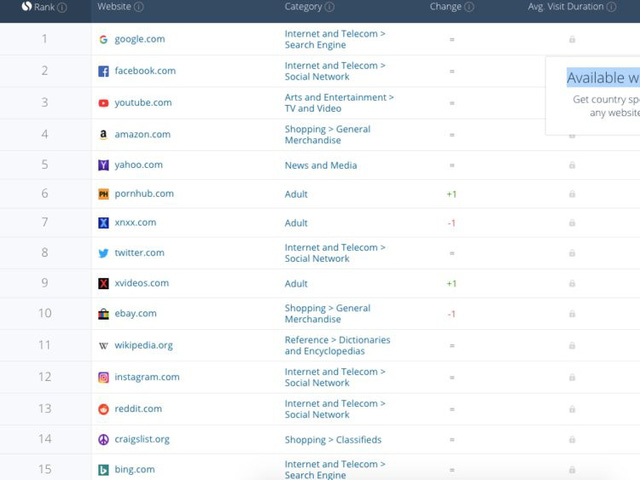Click the YouTube favicon icon

[103, 103]
